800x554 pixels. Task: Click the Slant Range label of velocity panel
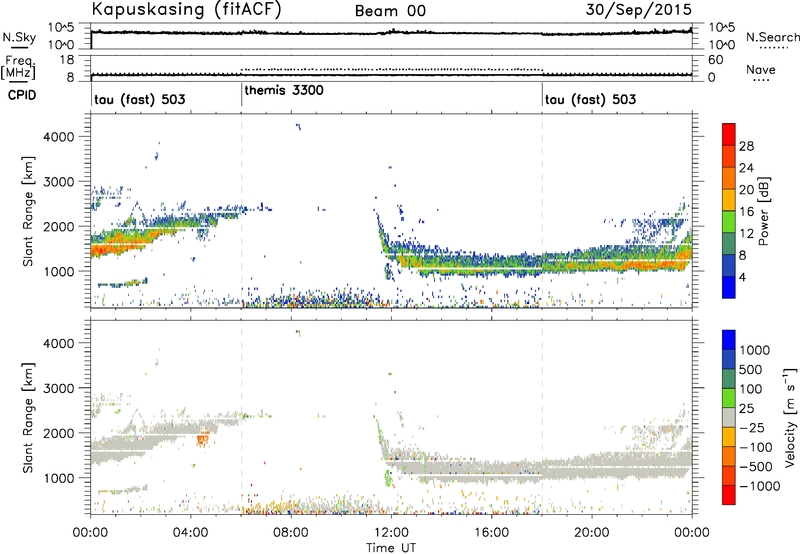tap(28, 418)
